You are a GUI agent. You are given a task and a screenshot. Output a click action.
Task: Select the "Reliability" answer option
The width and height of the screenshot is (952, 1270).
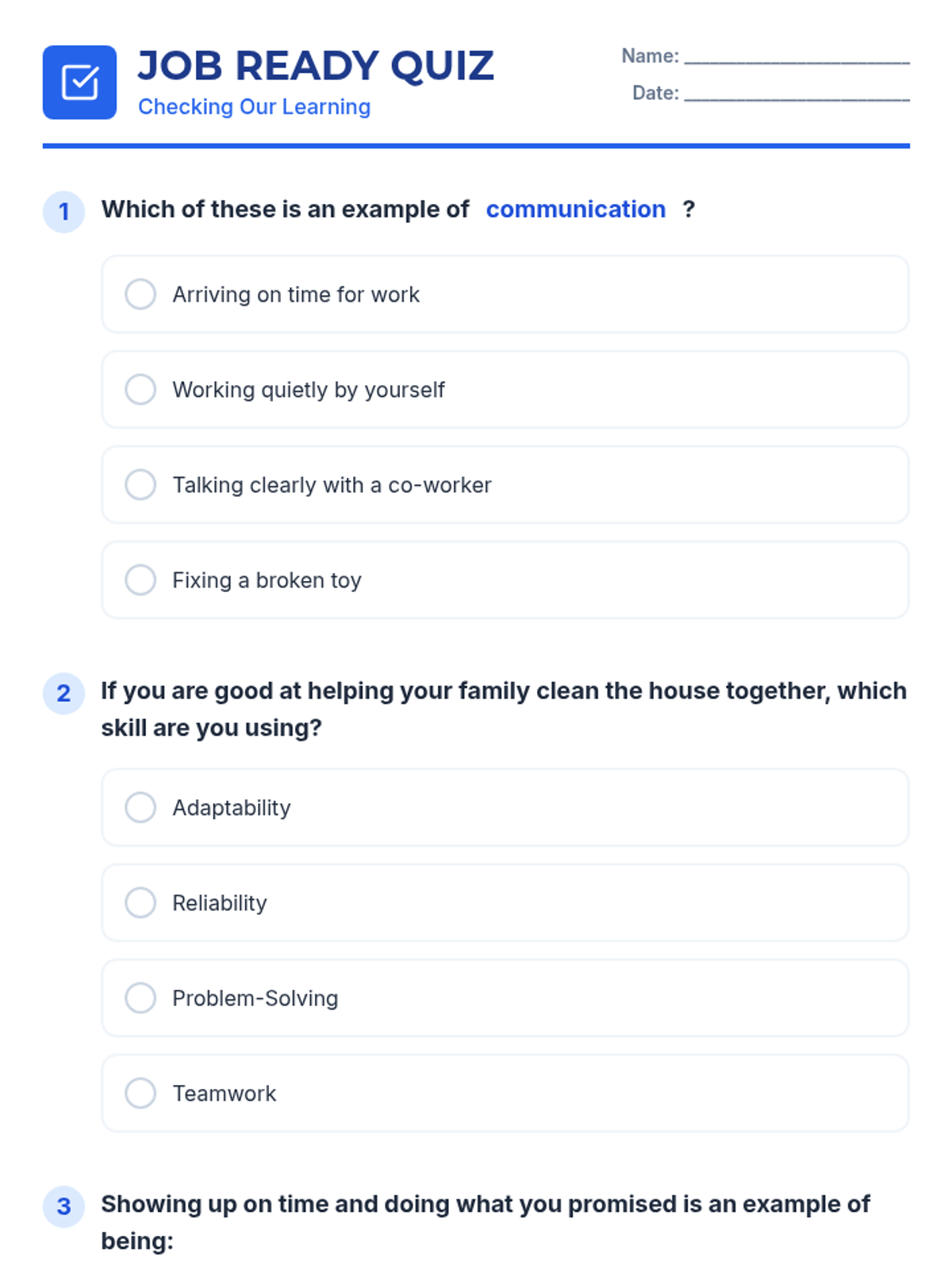click(140, 902)
